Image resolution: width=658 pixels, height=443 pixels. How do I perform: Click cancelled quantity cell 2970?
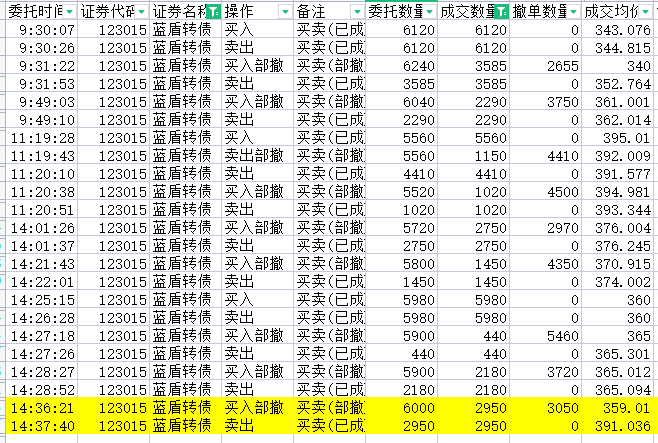[x=546, y=228]
